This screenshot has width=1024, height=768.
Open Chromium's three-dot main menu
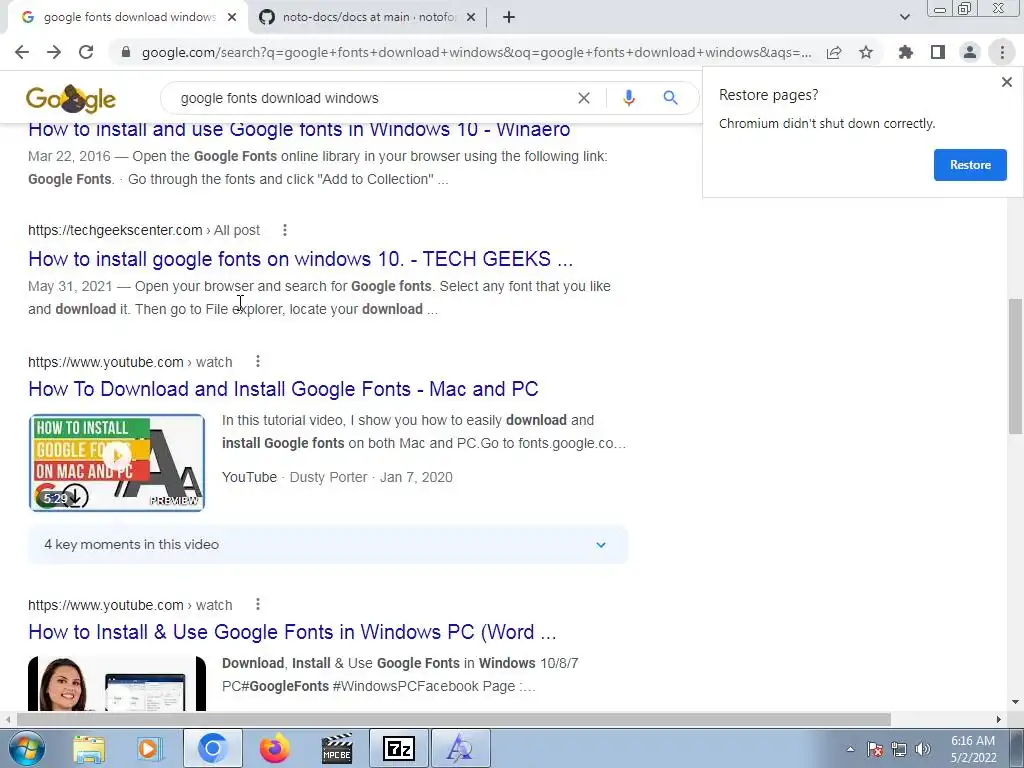click(1002, 52)
